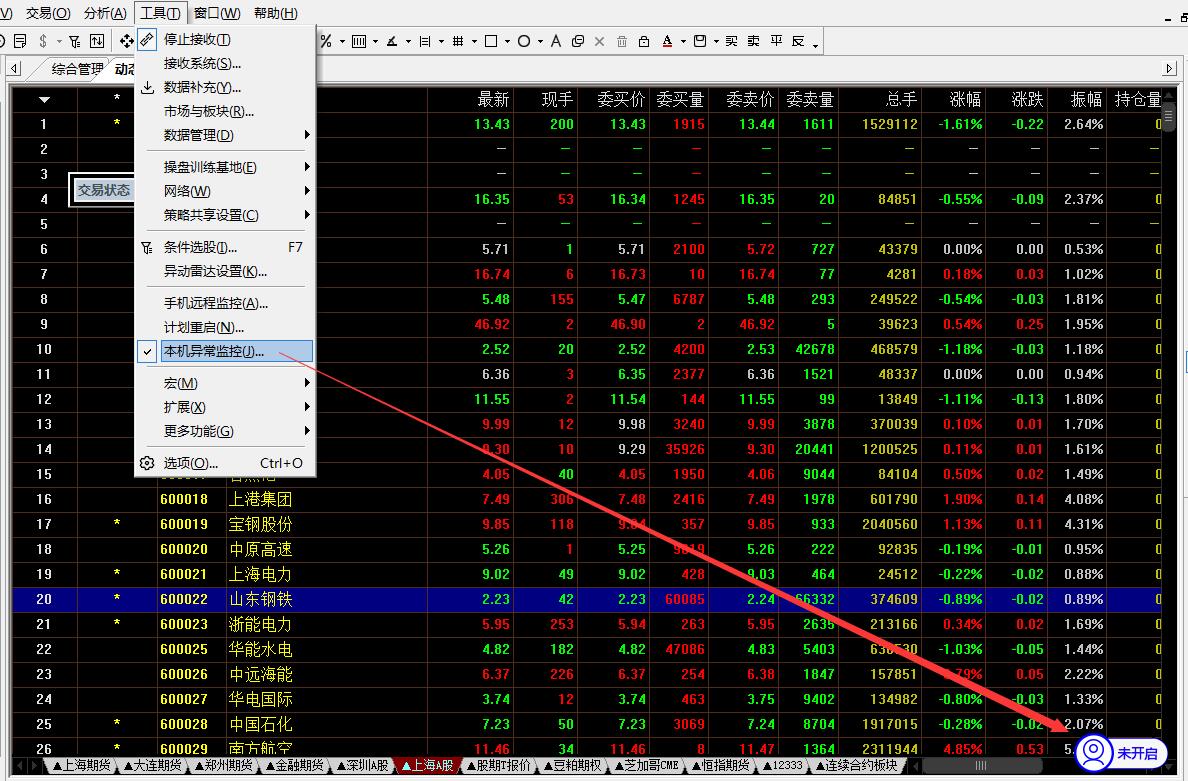
Task: Click the overlapping shapes copy icon
Action: click(578, 41)
